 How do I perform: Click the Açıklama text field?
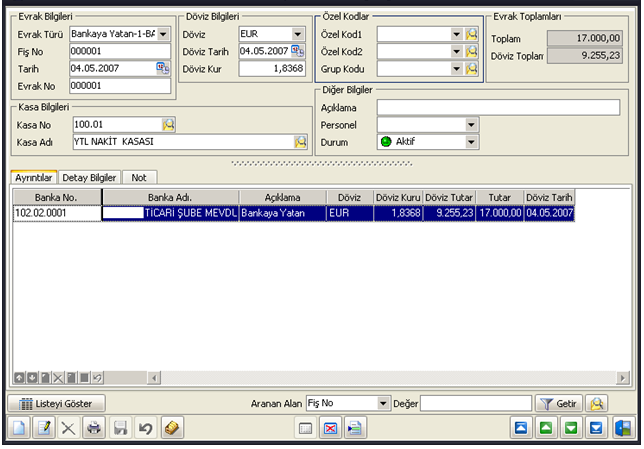tap(498, 107)
